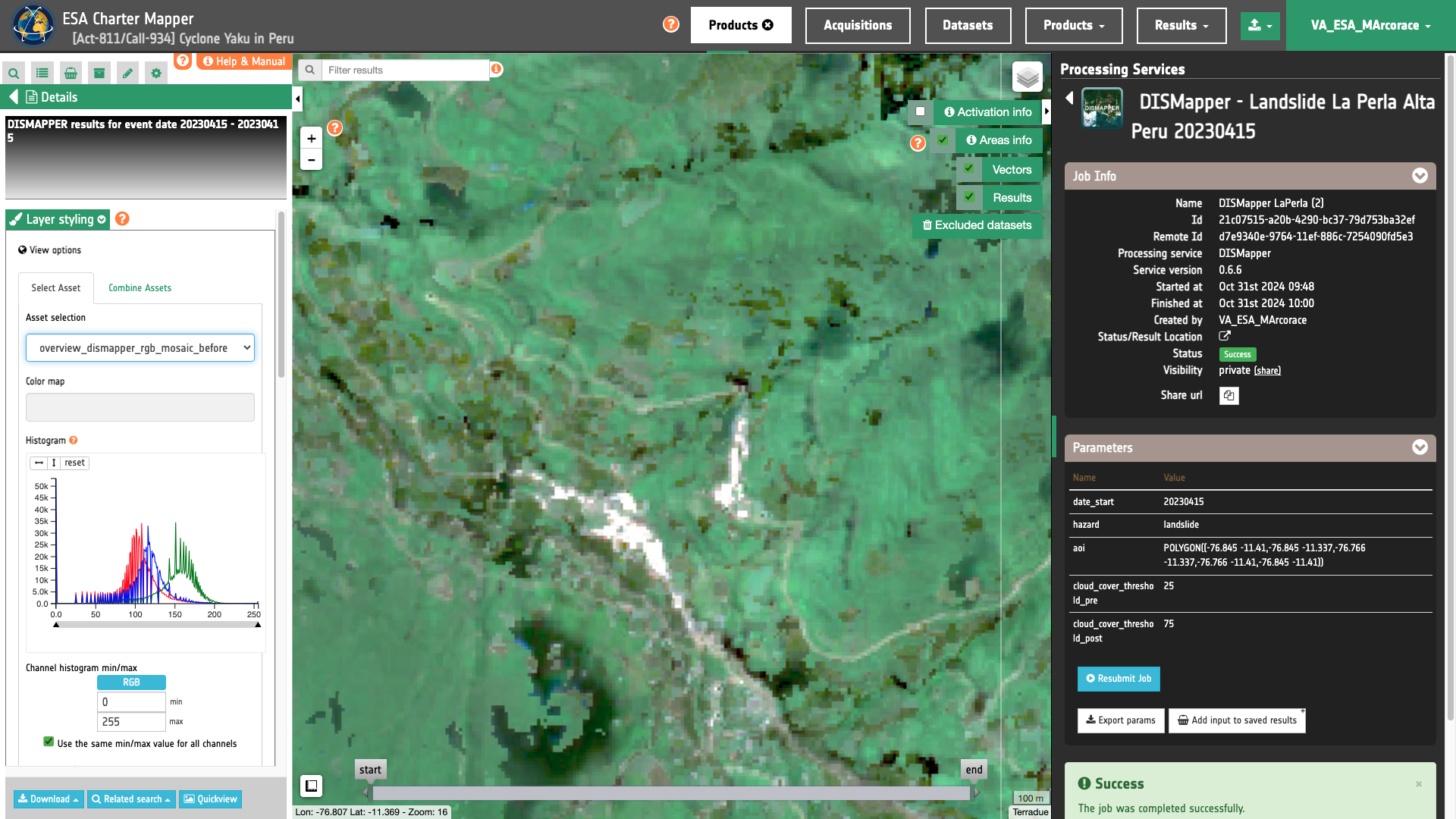1456x819 pixels.
Task: Click the Export params button
Action: (x=1120, y=720)
